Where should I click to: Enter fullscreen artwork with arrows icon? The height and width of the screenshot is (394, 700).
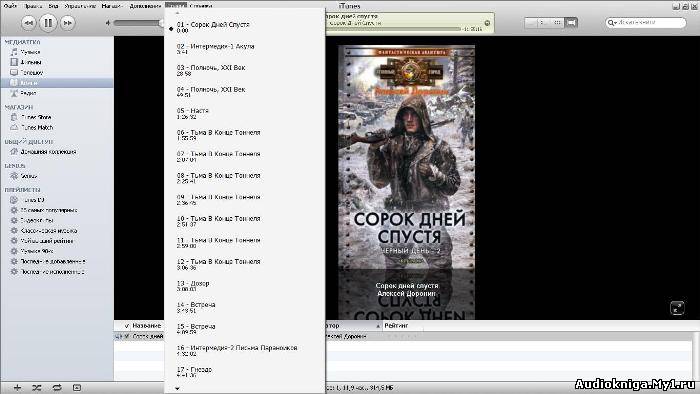pos(677,308)
